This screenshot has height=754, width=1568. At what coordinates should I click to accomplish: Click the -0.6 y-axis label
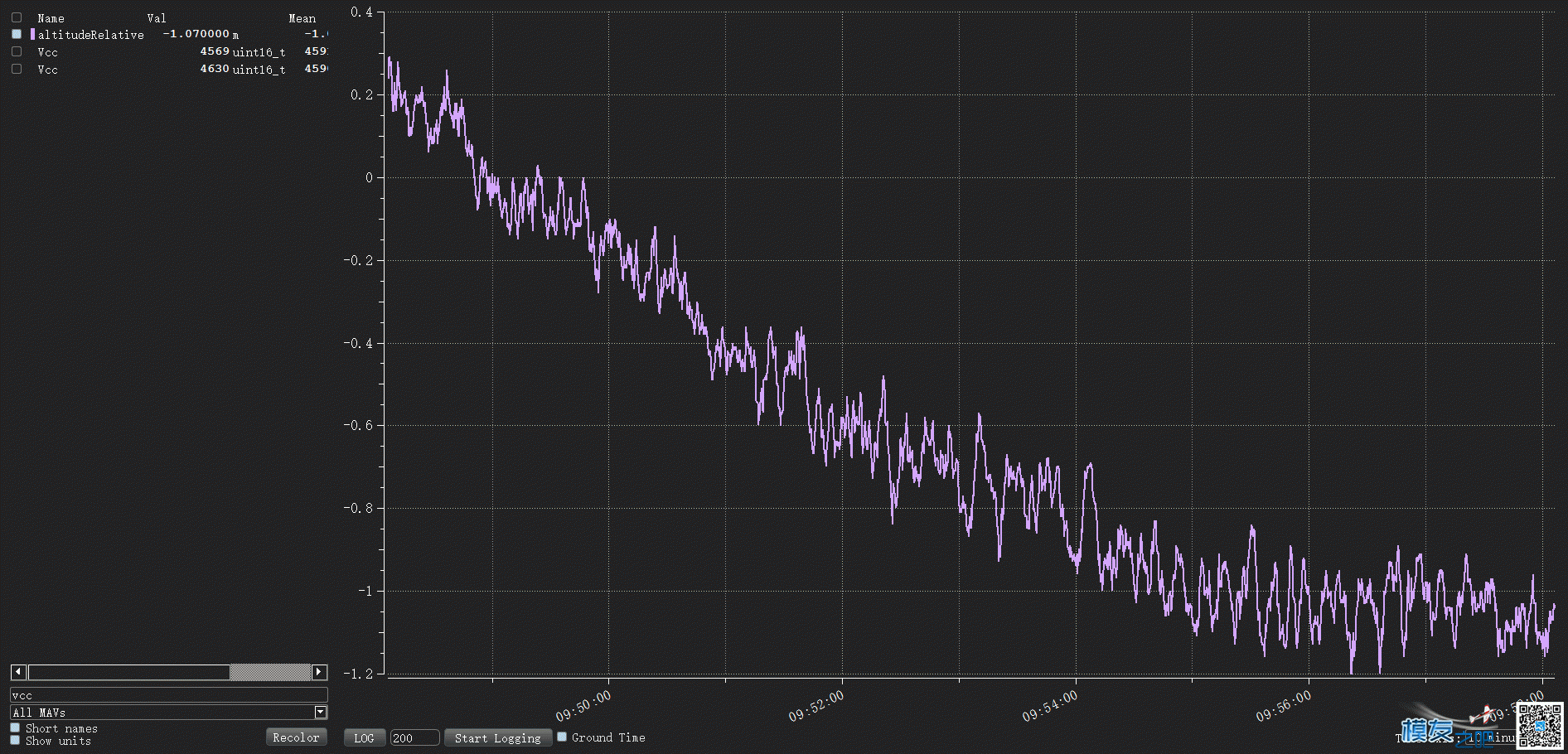[359, 425]
